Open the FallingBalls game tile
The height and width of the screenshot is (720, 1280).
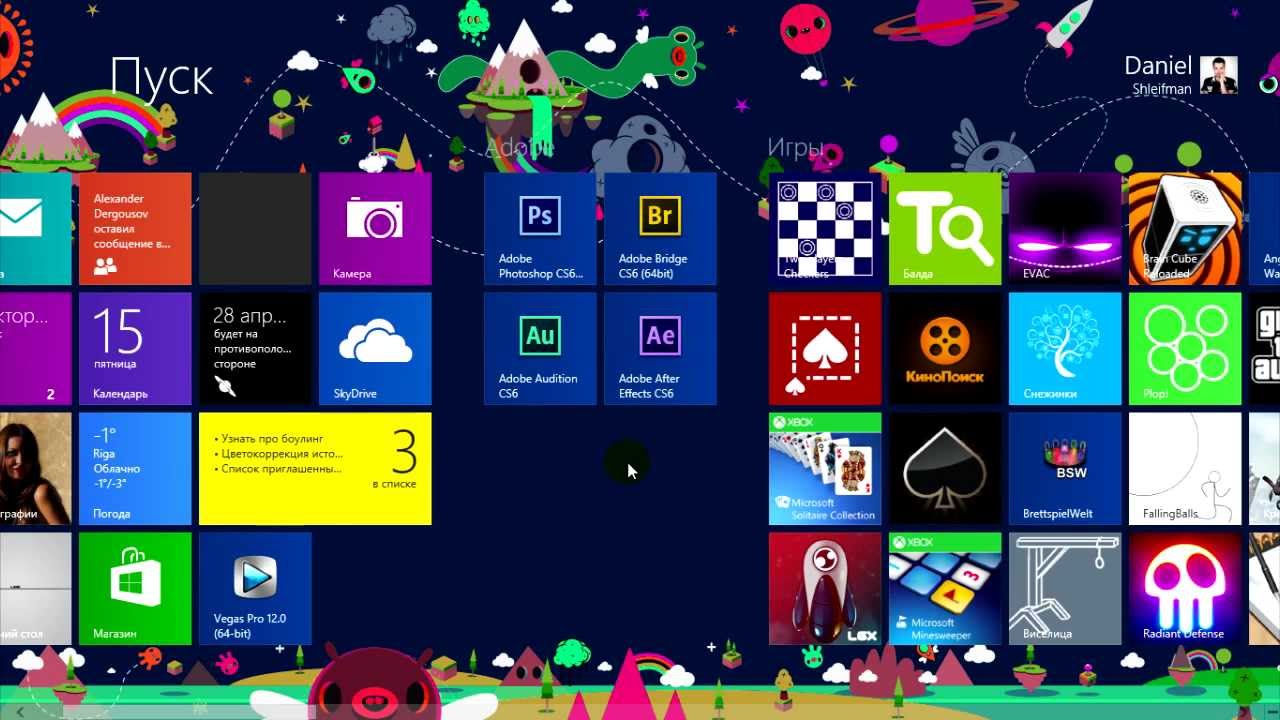(1185, 469)
